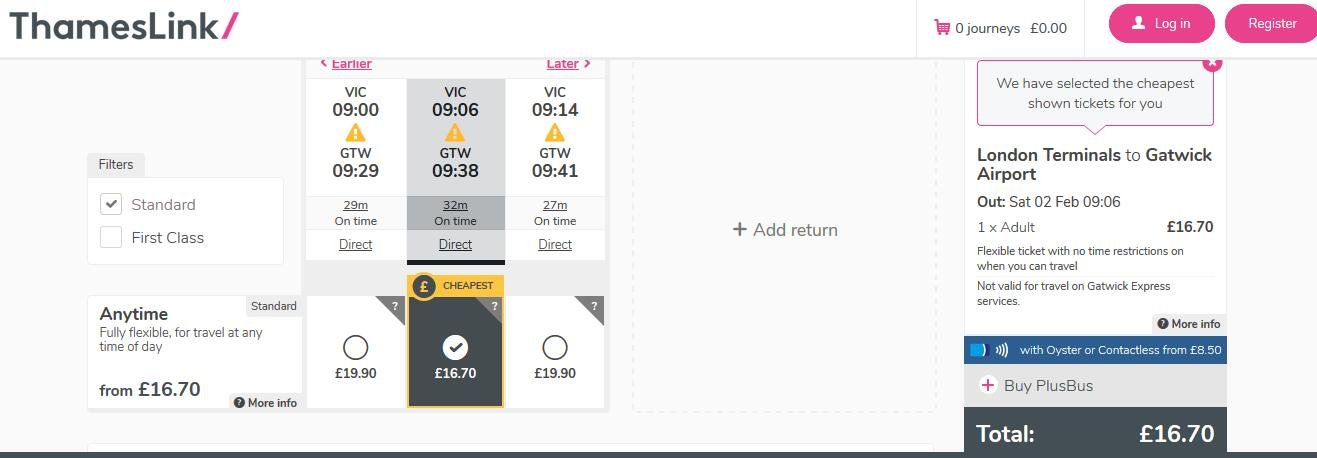
Task: Click the Log in button
Action: click(1161, 24)
